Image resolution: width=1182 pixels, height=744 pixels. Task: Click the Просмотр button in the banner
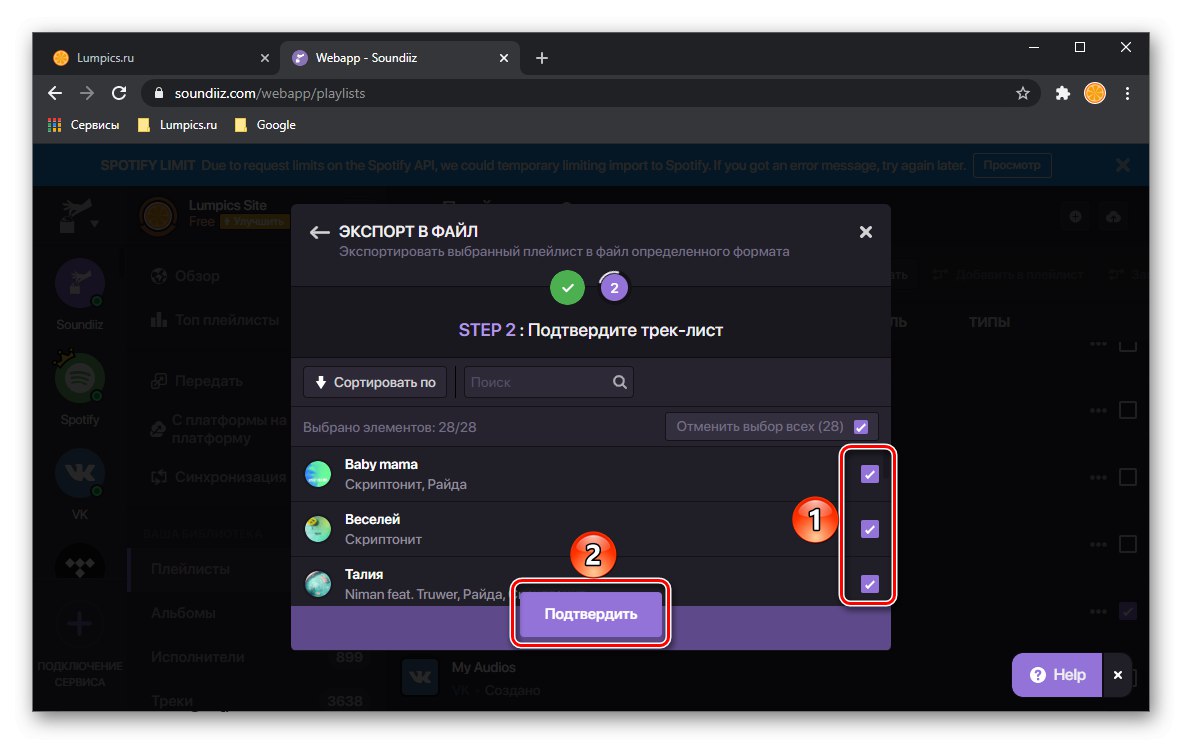[1012, 165]
